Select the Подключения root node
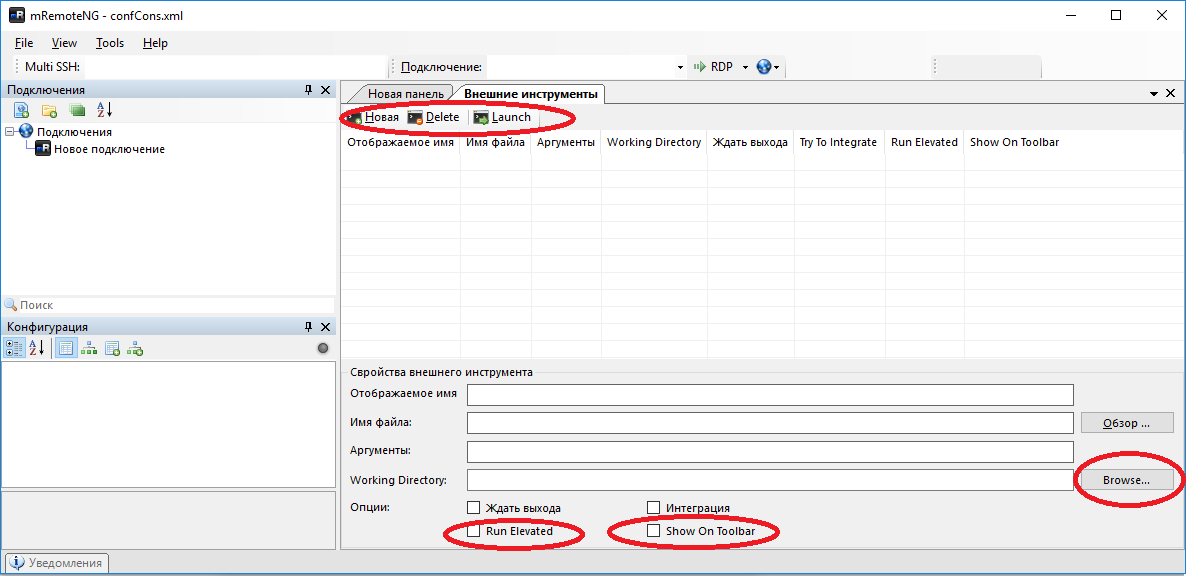This screenshot has height=576, width=1186. pos(74,132)
